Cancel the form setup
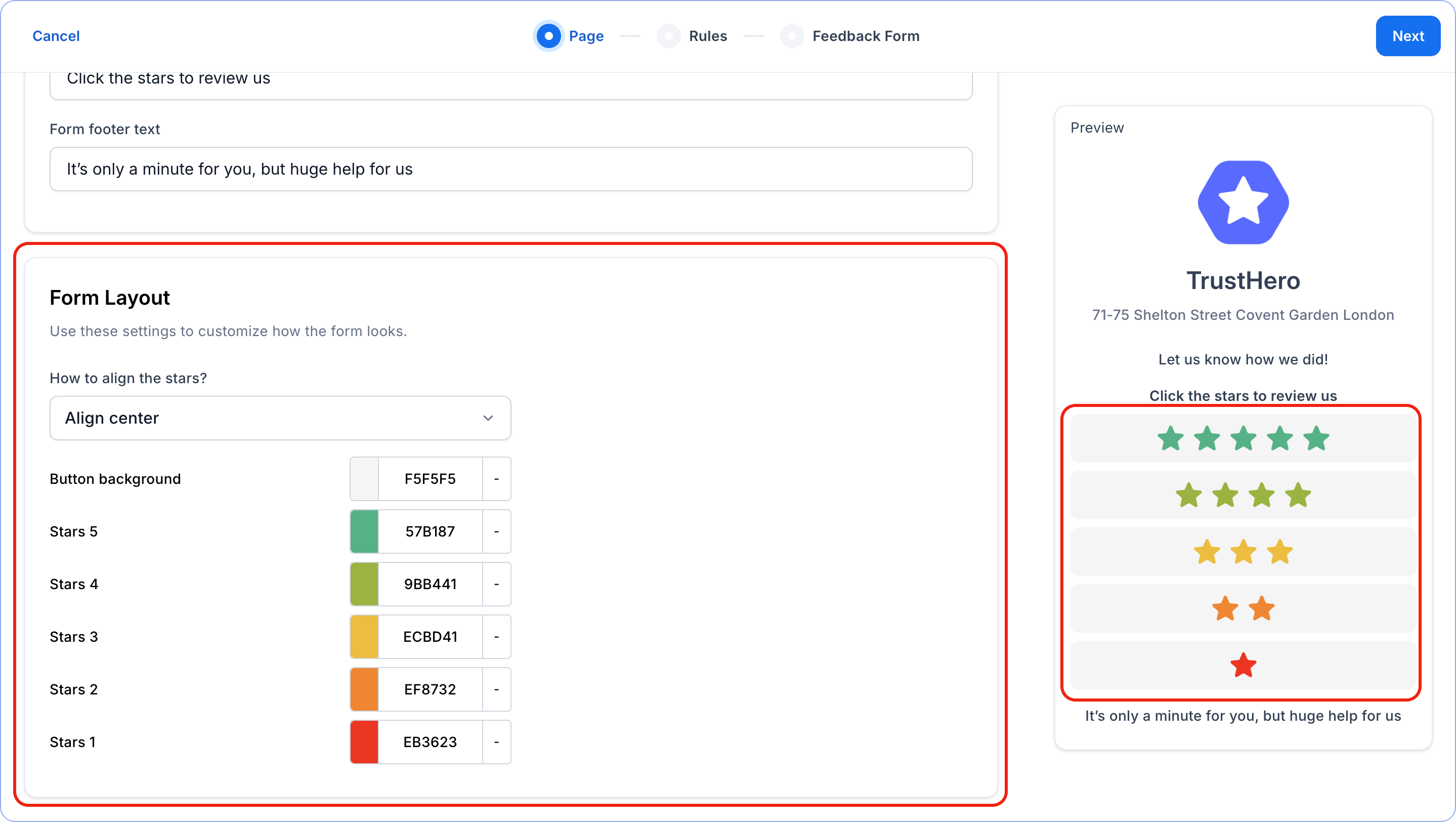The height and width of the screenshot is (822, 1456). click(56, 36)
